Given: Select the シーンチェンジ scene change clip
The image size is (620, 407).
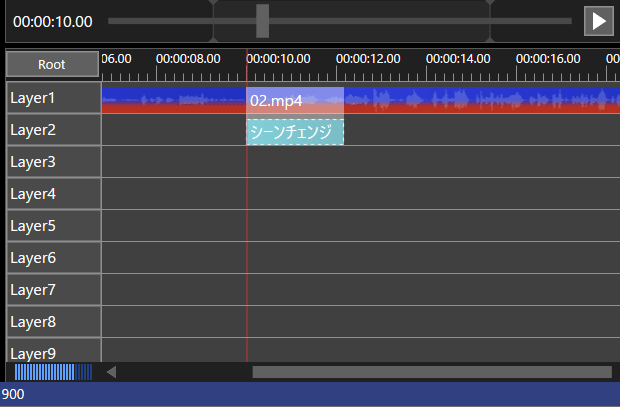Looking at the screenshot, I should 295,131.
